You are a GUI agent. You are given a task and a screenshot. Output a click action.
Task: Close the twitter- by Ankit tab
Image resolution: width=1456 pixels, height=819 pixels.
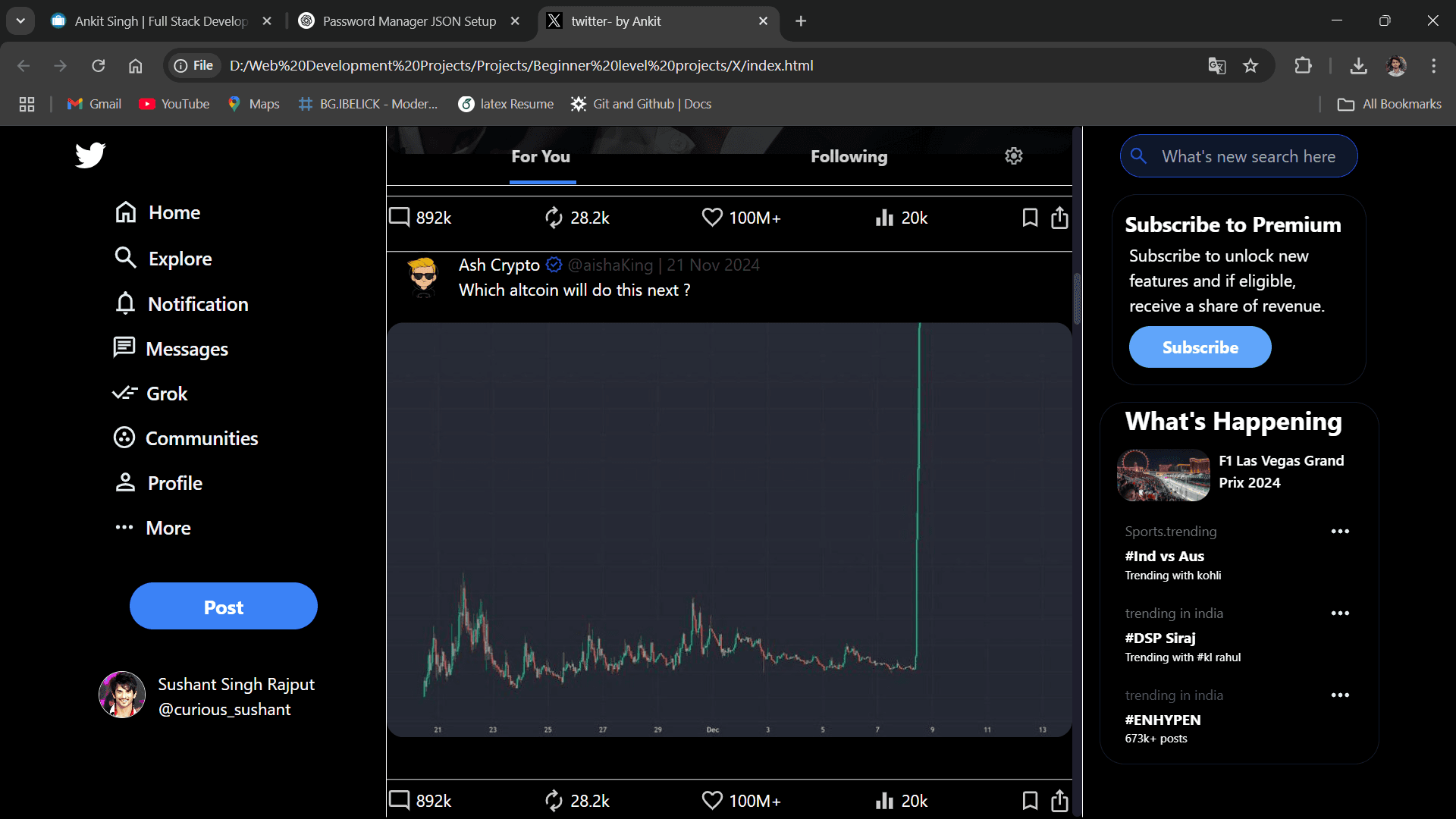pyautogui.click(x=763, y=21)
